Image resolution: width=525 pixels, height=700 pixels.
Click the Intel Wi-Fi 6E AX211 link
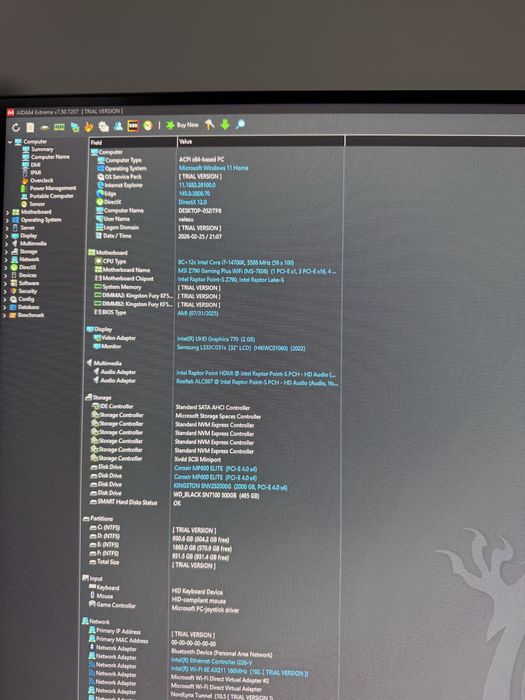point(239,671)
